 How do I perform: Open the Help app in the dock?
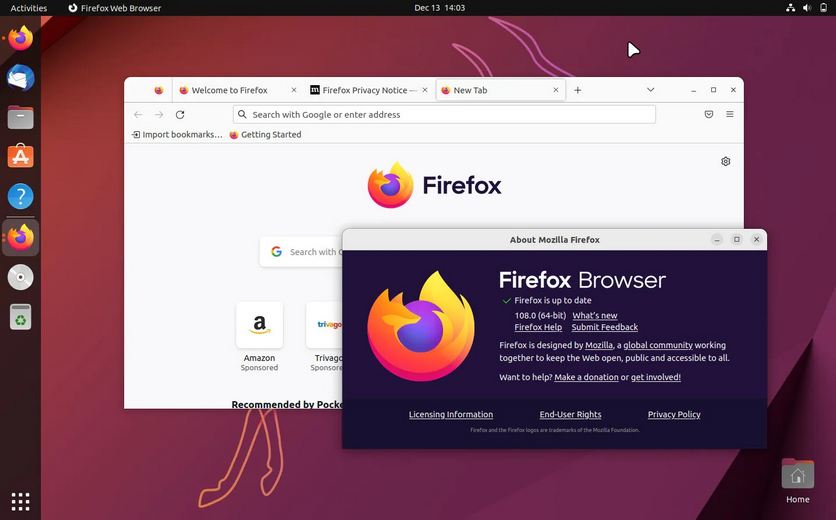point(20,196)
